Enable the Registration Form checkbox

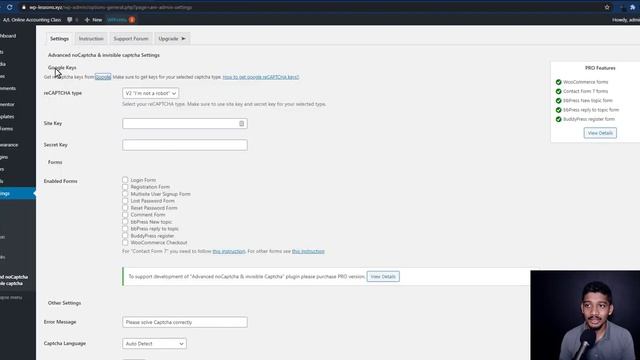[x=125, y=187]
